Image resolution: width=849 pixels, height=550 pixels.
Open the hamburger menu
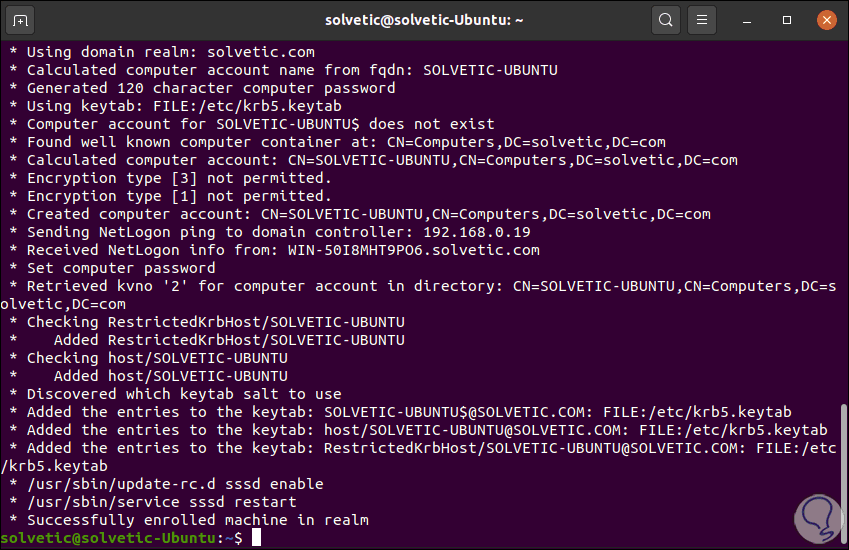pyautogui.click(x=703, y=19)
